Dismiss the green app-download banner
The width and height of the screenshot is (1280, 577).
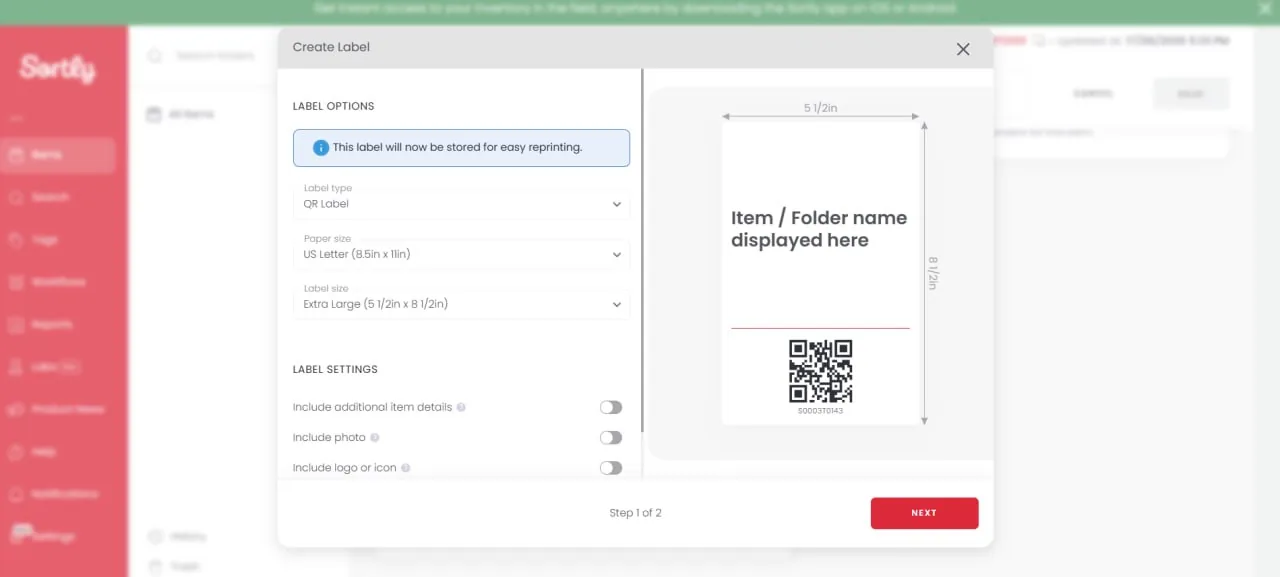(x=1264, y=8)
